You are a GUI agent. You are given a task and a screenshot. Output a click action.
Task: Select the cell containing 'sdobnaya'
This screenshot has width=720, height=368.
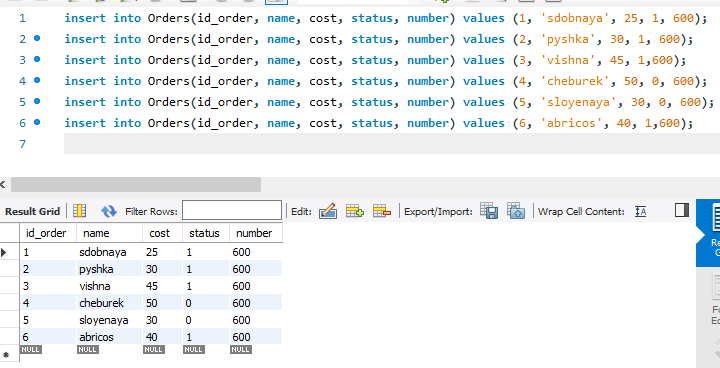coord(109,252)
